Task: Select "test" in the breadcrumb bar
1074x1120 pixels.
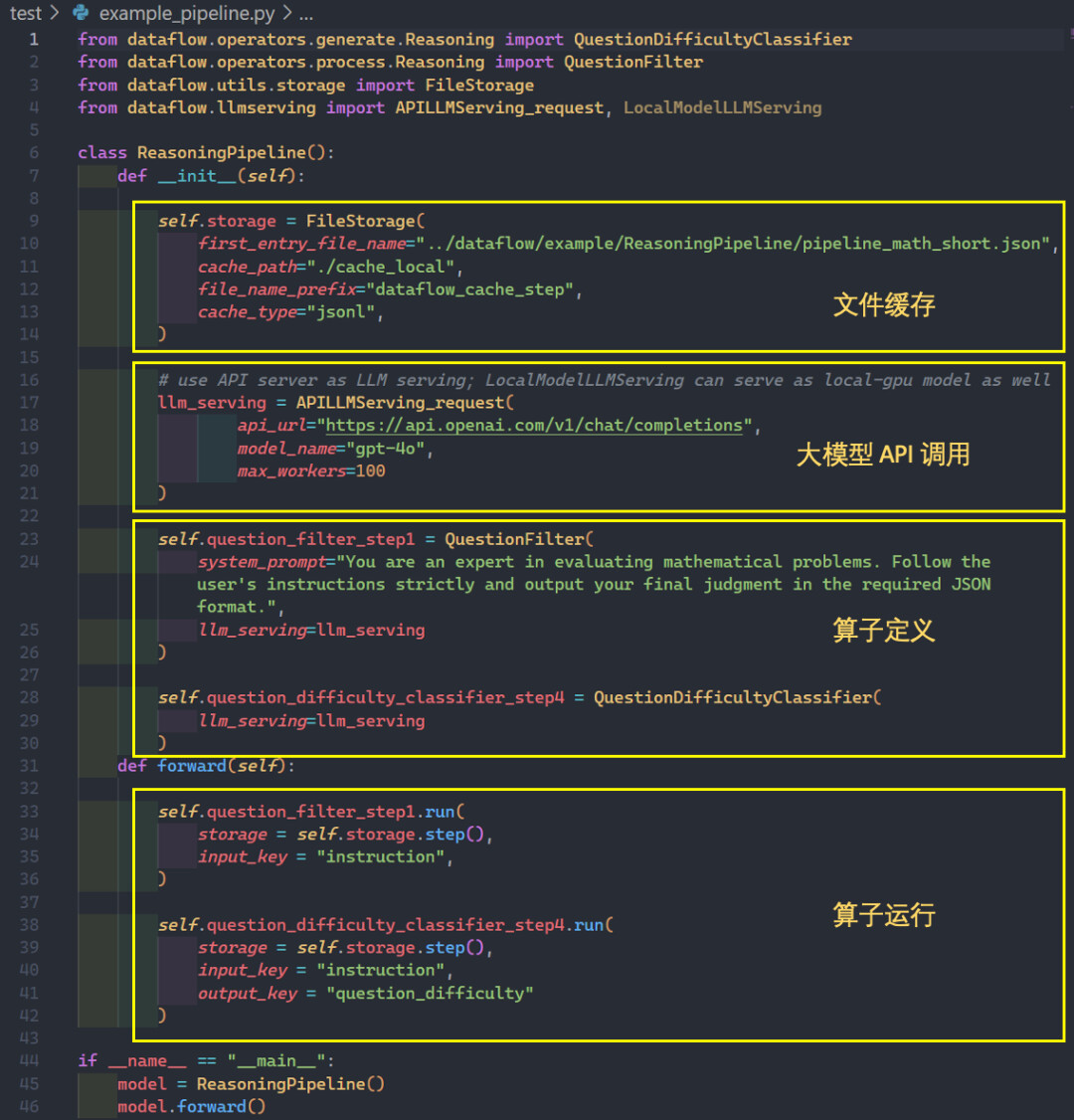Action: [25, 14]
